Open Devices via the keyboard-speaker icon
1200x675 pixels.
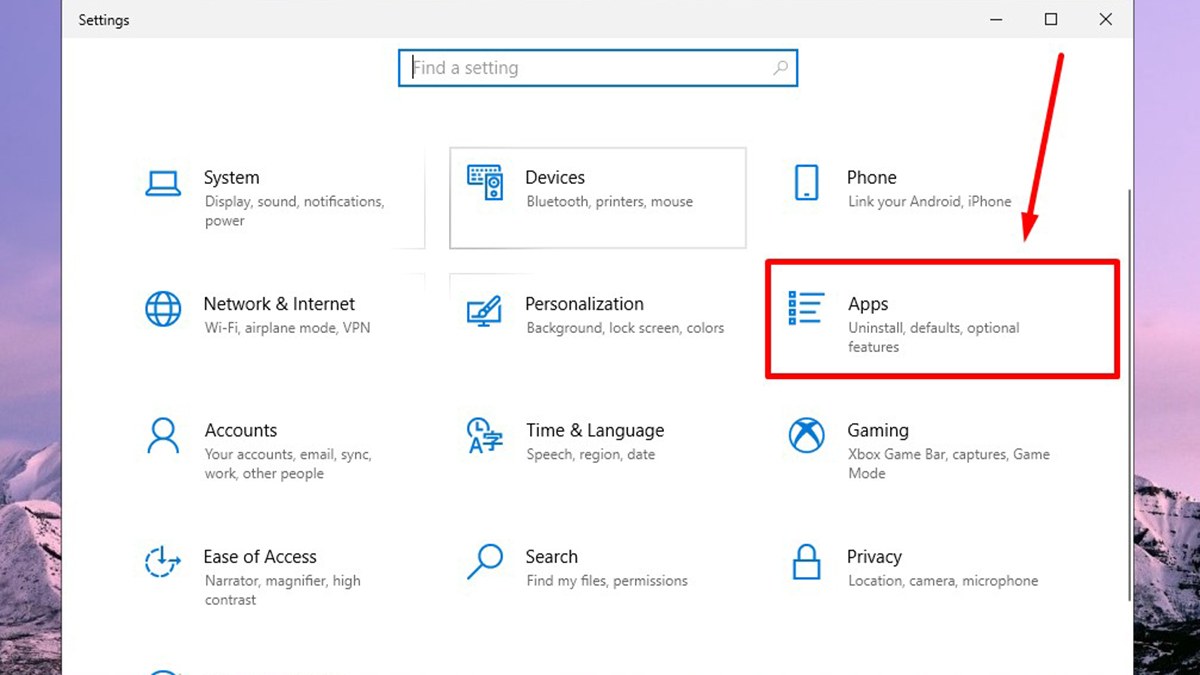(x=485, y=183)
